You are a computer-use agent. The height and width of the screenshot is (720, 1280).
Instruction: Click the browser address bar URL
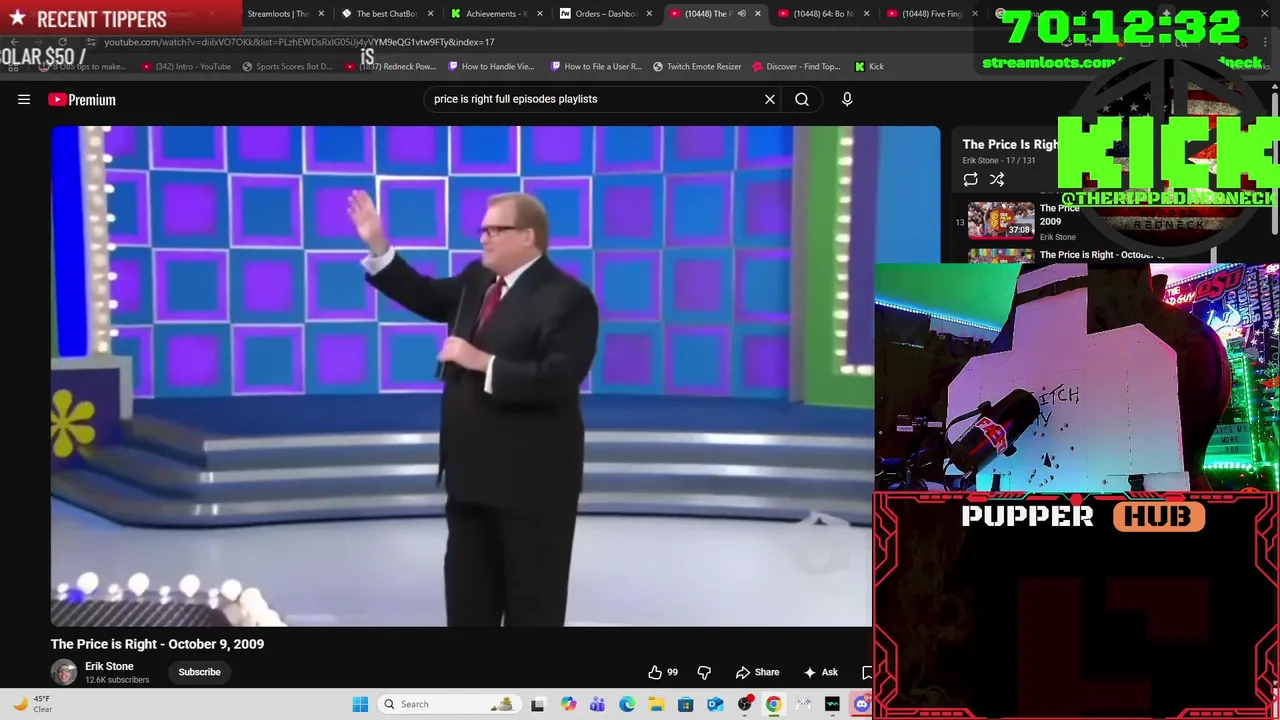(299, 42)
